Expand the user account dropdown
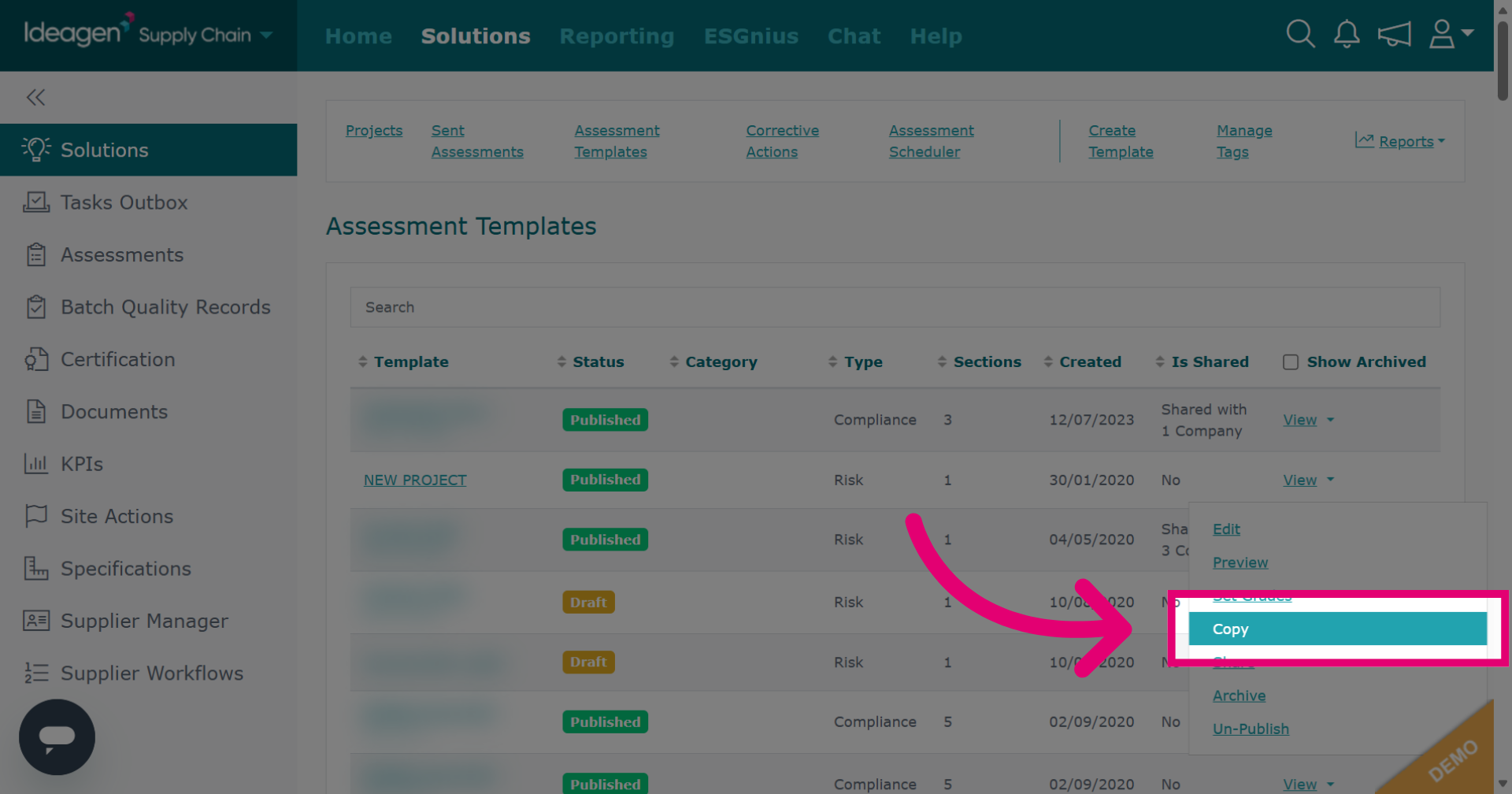This screenshot has width=1512, height=794. pos(1451,35)
